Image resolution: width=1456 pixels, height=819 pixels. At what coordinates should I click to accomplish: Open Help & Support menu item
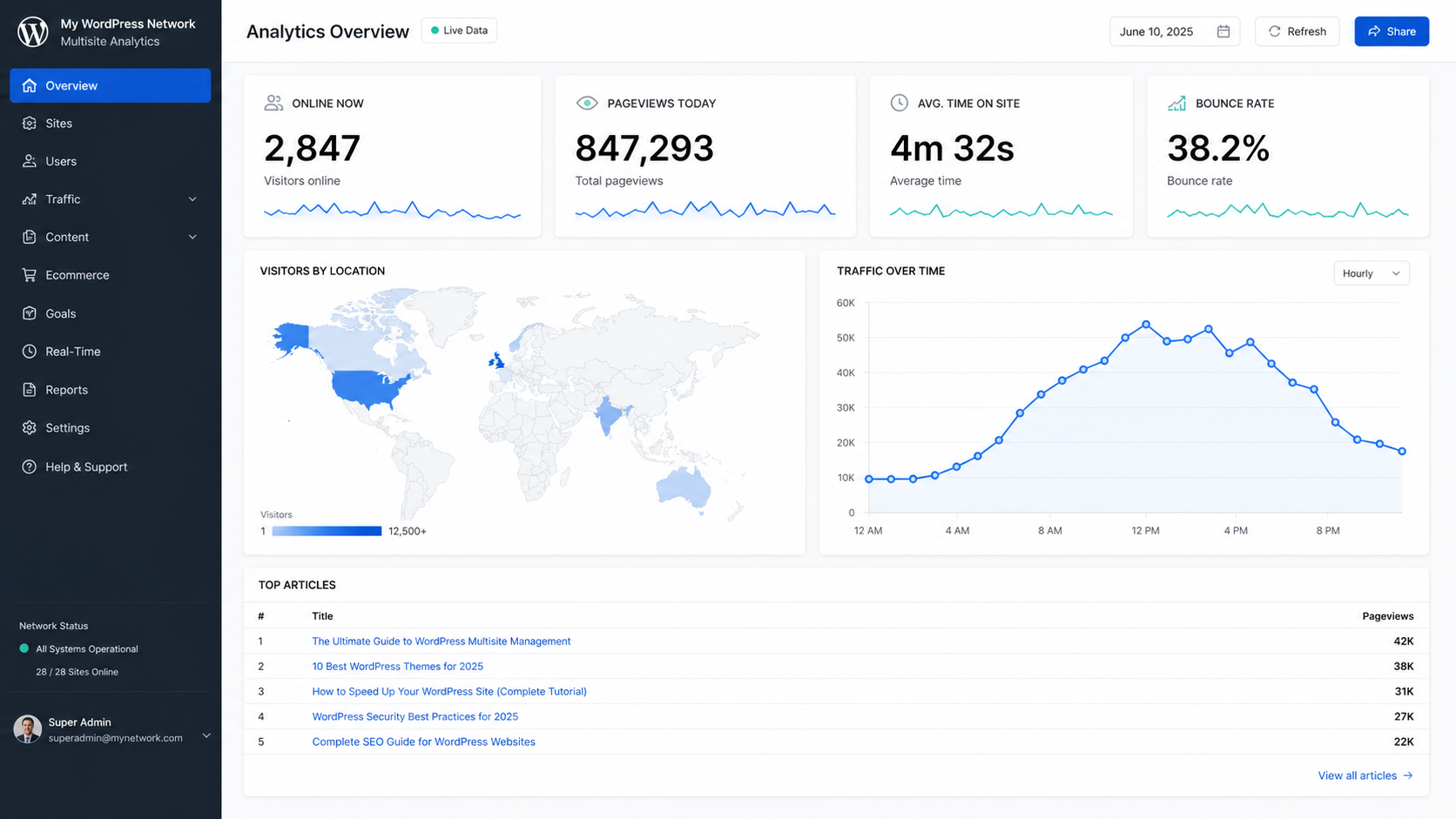111,467
